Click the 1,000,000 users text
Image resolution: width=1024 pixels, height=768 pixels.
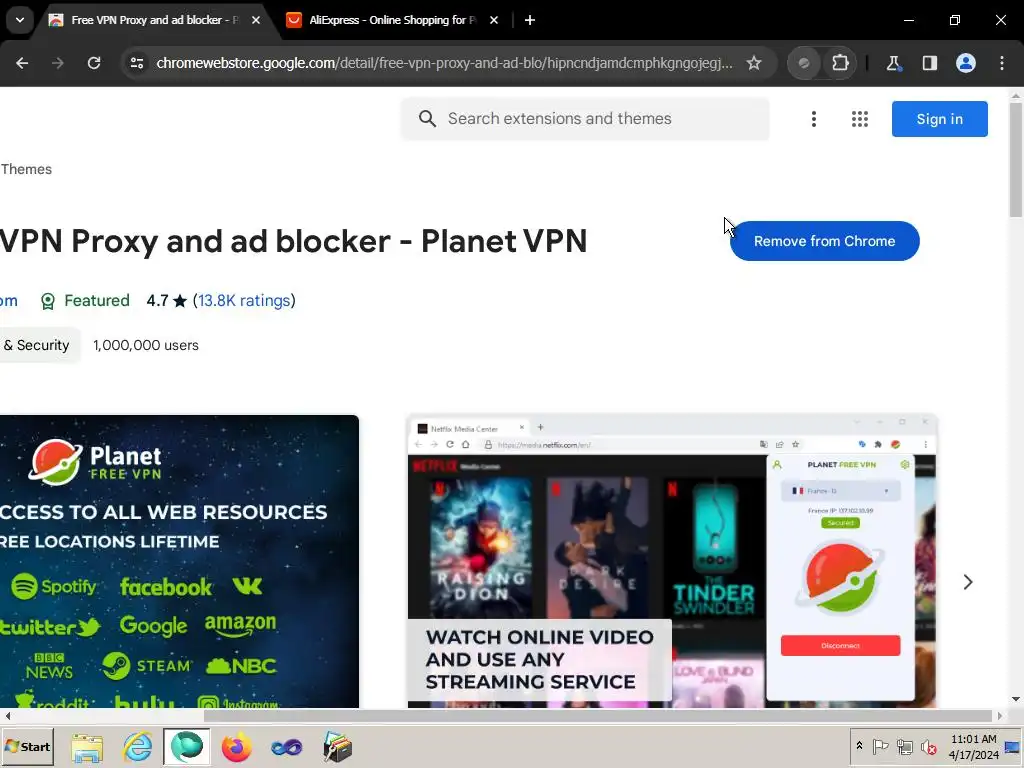click(x=146, y=345)
